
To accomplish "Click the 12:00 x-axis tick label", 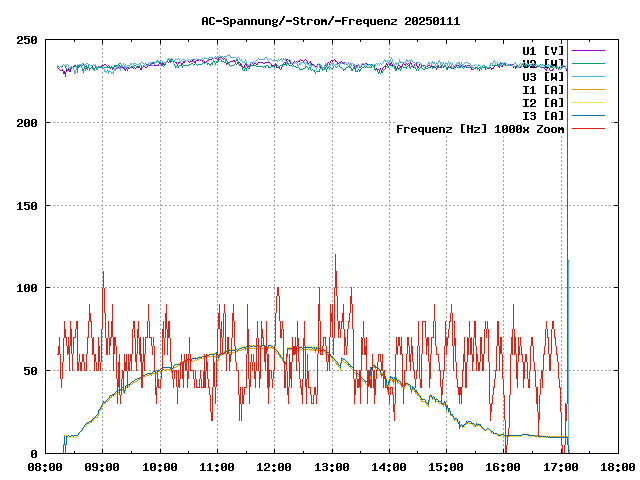I will pos(274,467).
